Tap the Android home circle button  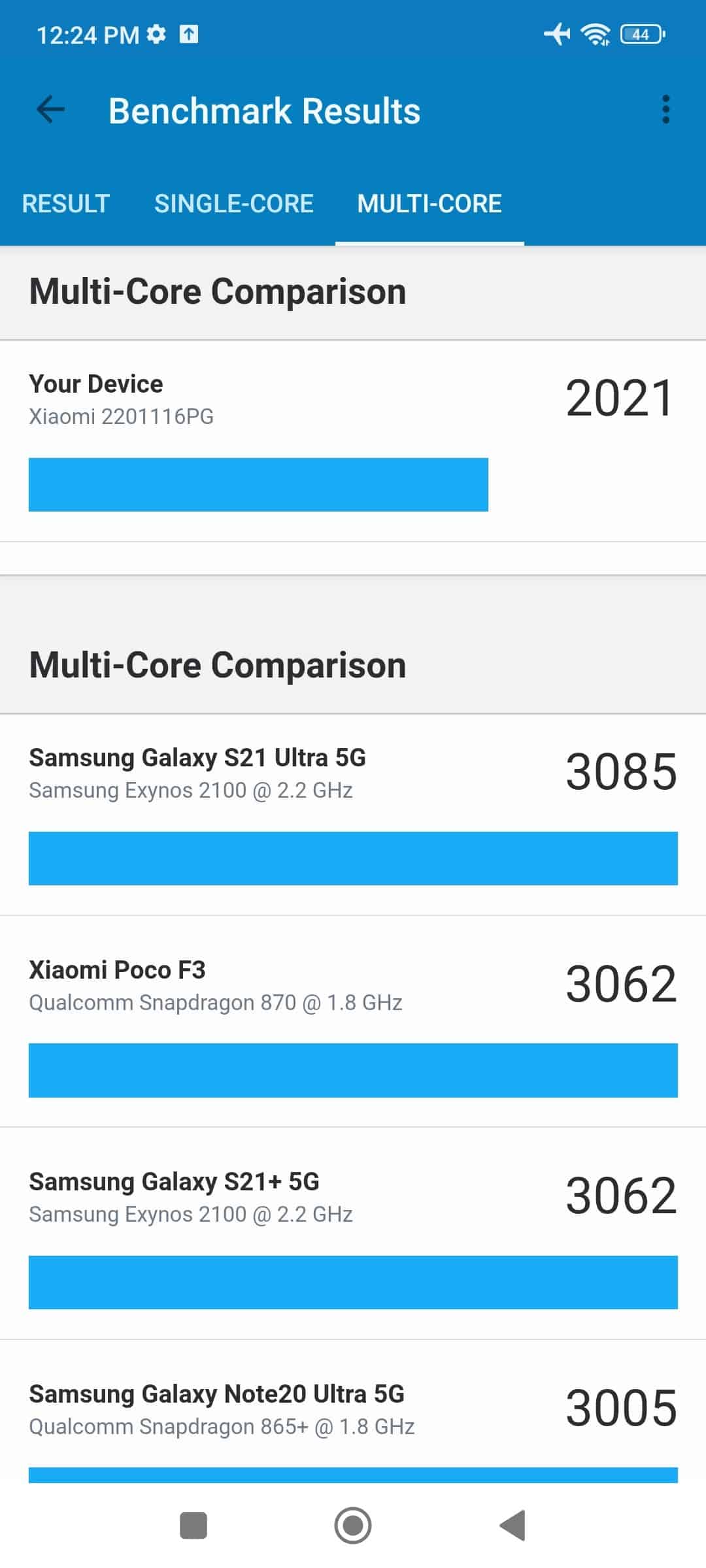coord(353,1526)
